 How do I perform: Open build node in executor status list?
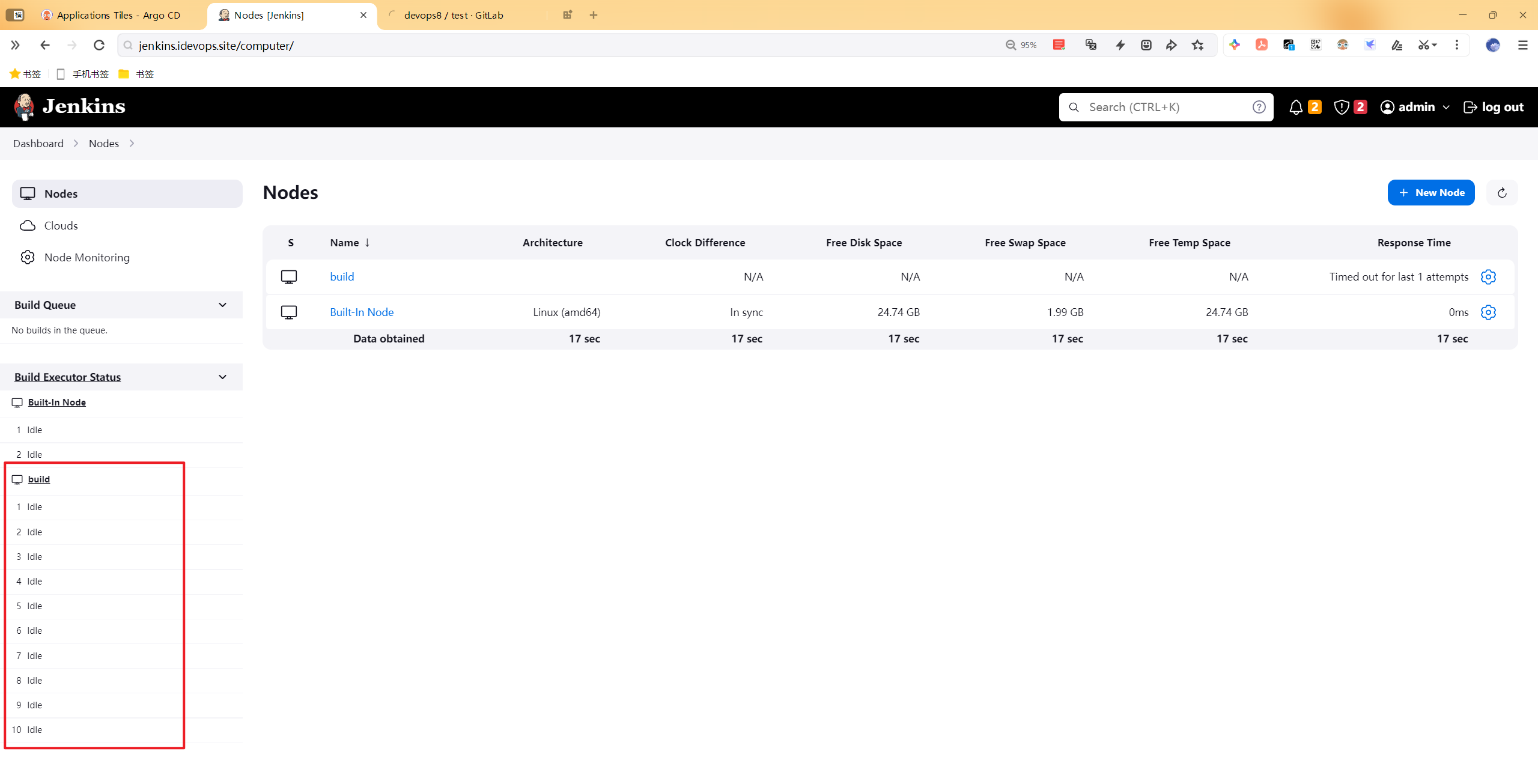coord(38,479)
